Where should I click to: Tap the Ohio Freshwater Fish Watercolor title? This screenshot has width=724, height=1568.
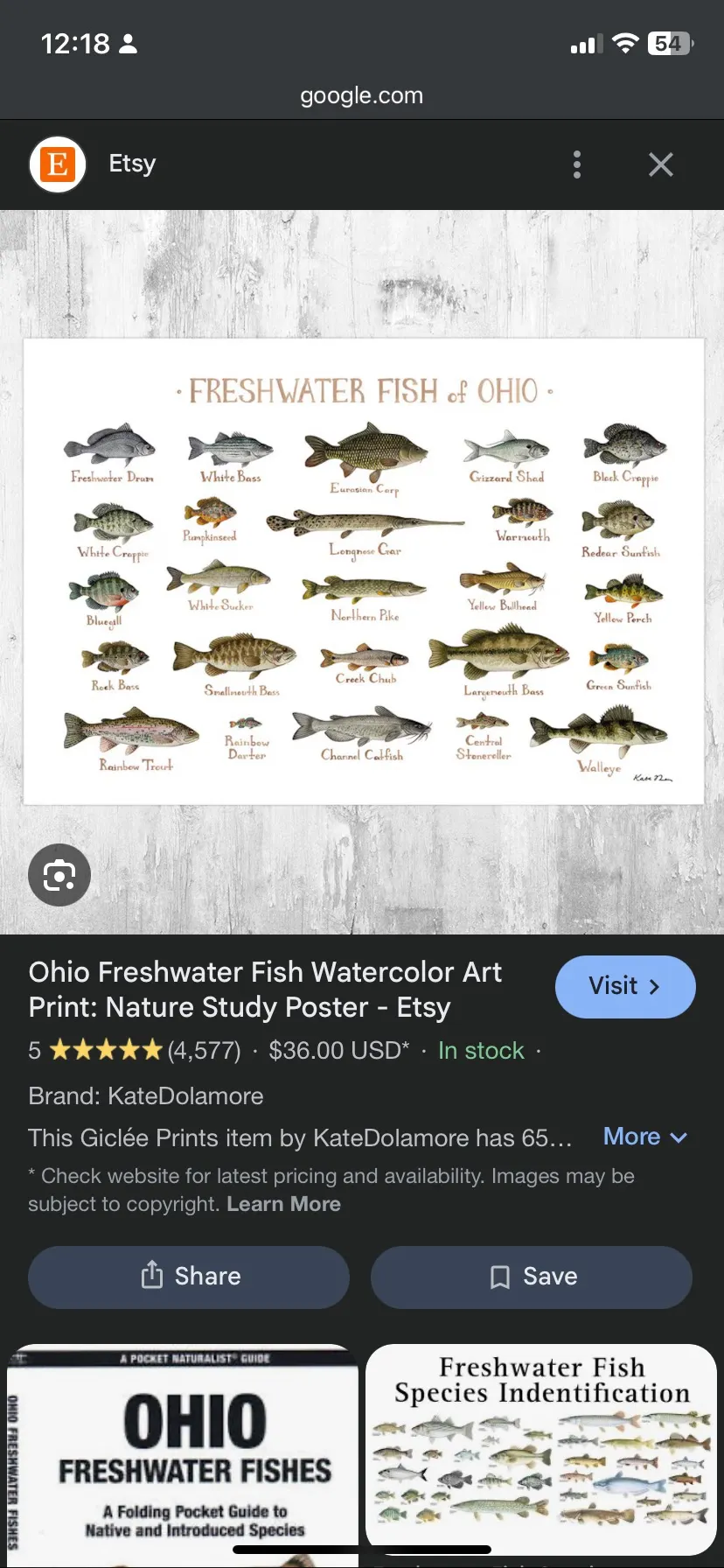point(265,990)
